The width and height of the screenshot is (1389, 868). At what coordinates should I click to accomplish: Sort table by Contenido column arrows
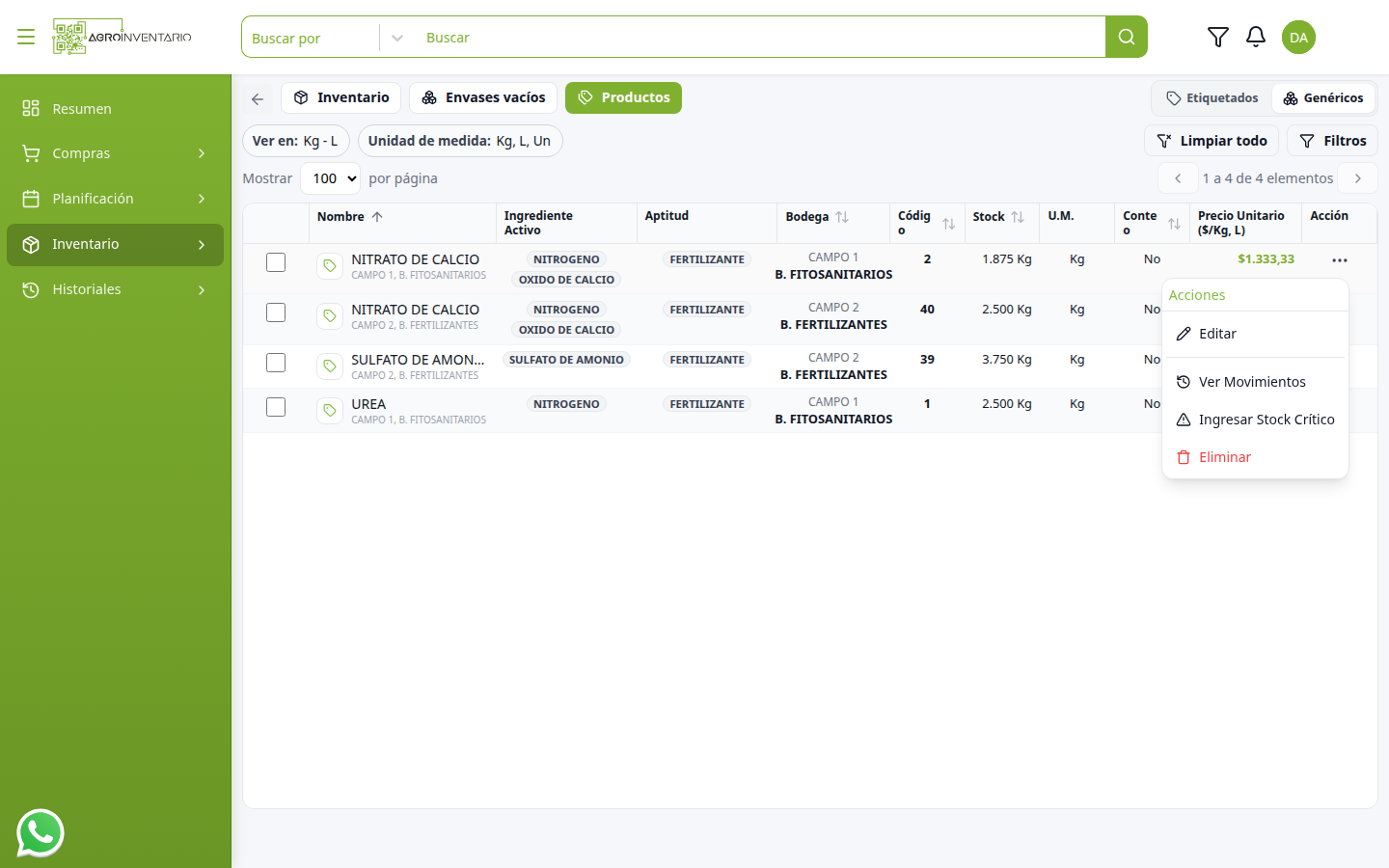pyautogui.click(x=1174, y=224)
